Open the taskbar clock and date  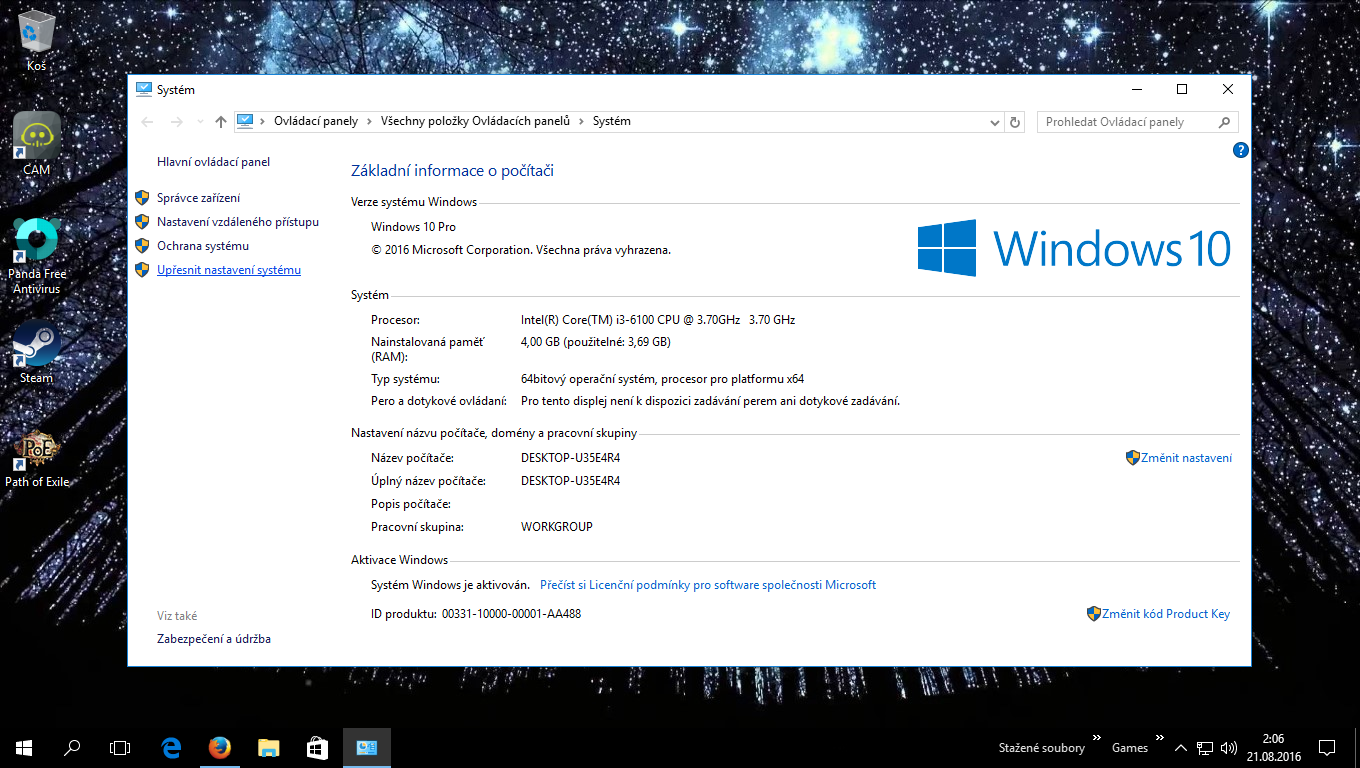tap(1273, 747)
